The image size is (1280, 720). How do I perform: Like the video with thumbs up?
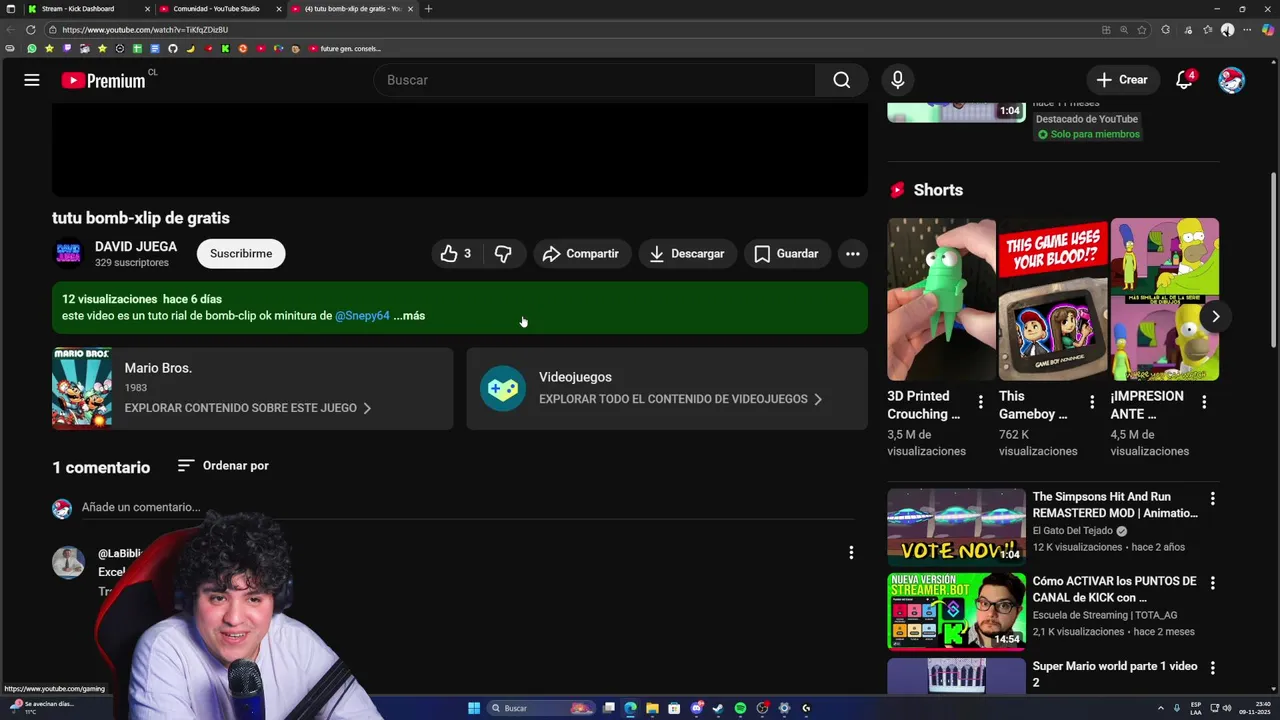point(456,254)
